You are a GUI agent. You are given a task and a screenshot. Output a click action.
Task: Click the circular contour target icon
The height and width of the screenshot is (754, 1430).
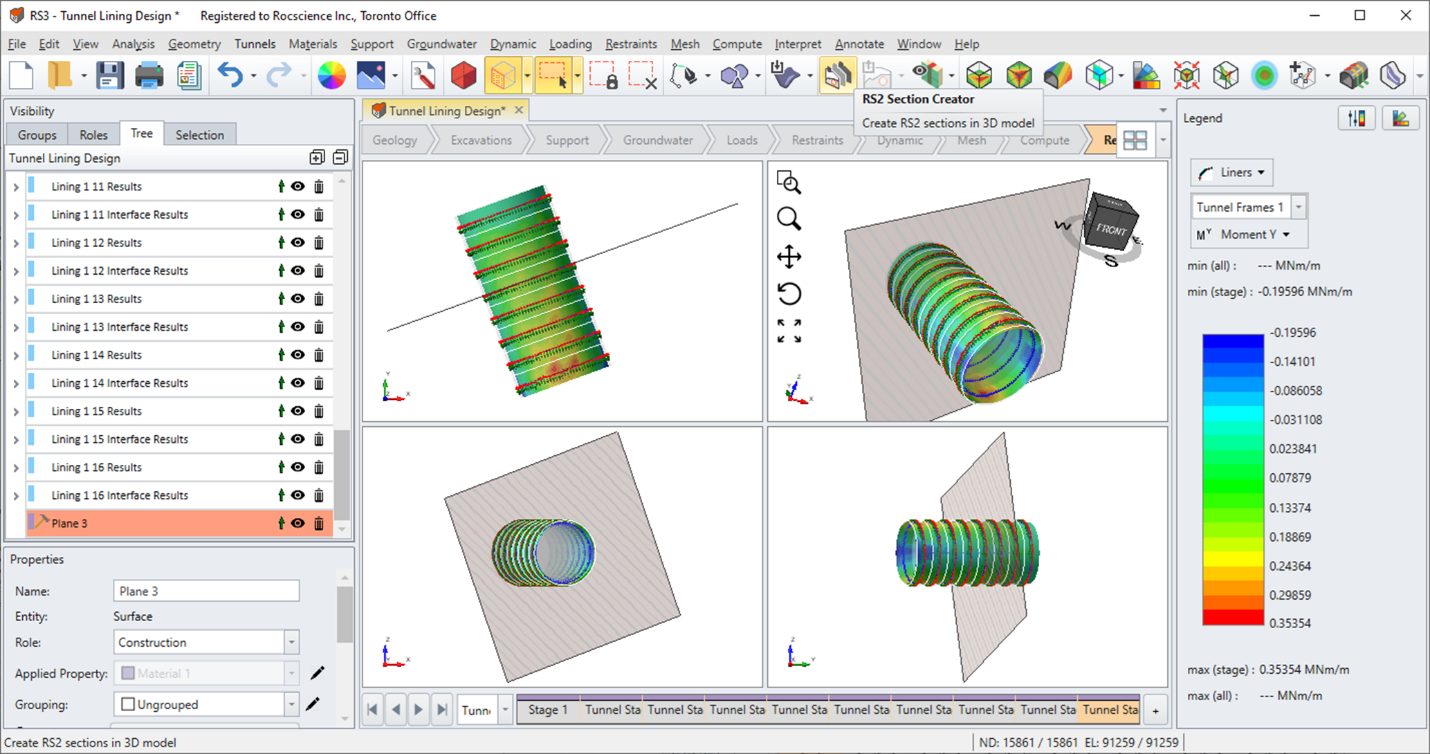pyautogui.click(x=1265, y=75)
